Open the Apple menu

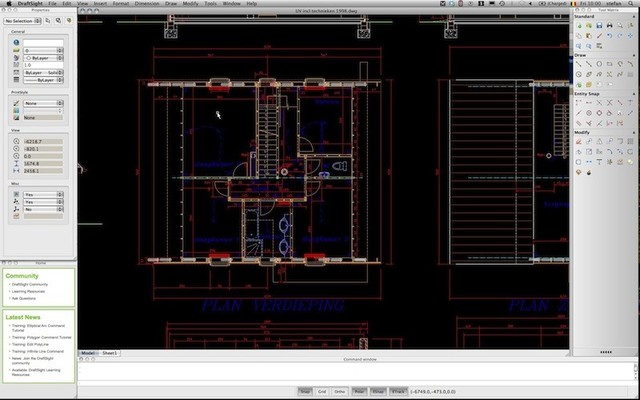click(x=9, y=3)
